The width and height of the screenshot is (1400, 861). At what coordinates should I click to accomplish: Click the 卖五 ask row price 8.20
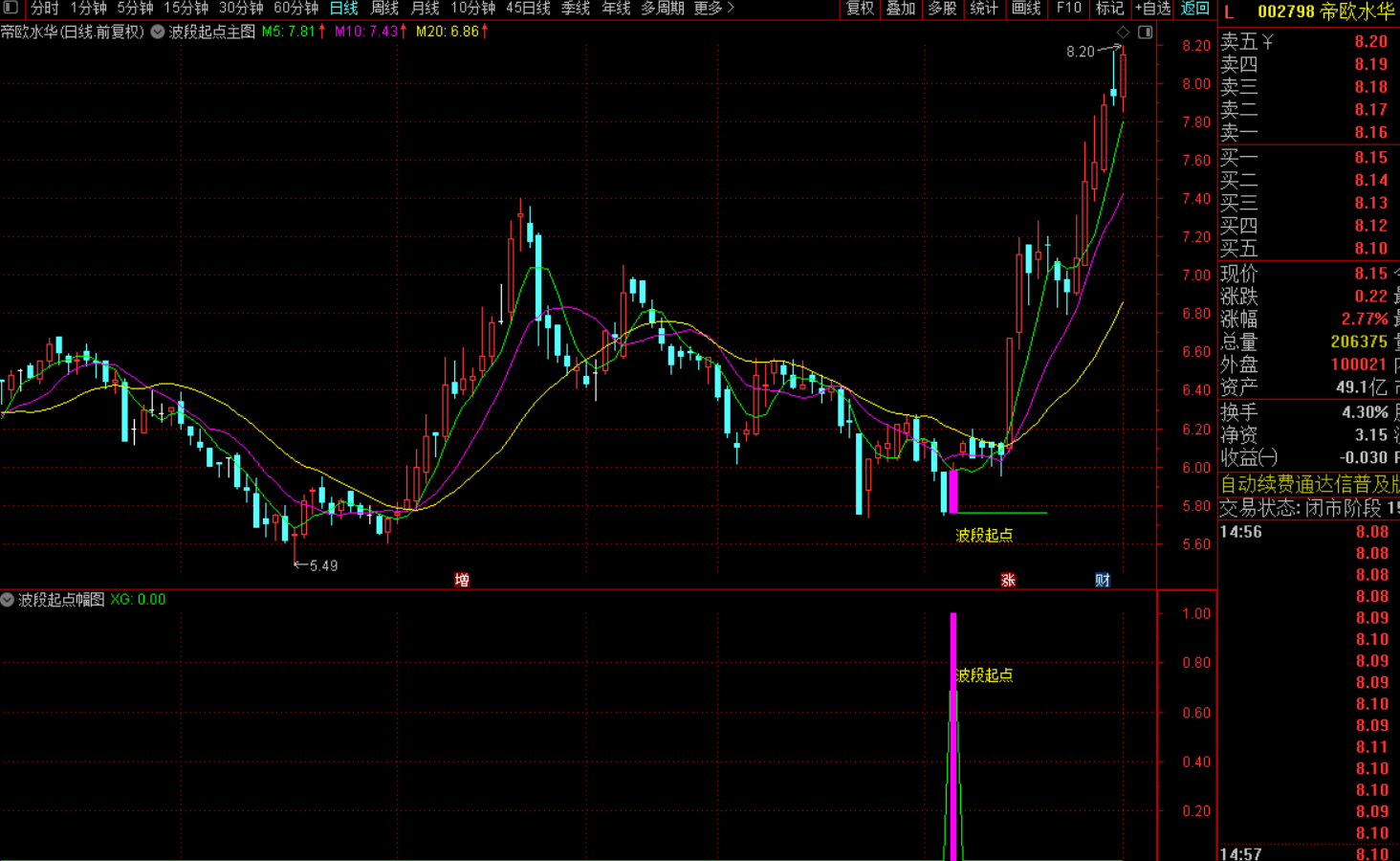click(x=1370, y=41)
